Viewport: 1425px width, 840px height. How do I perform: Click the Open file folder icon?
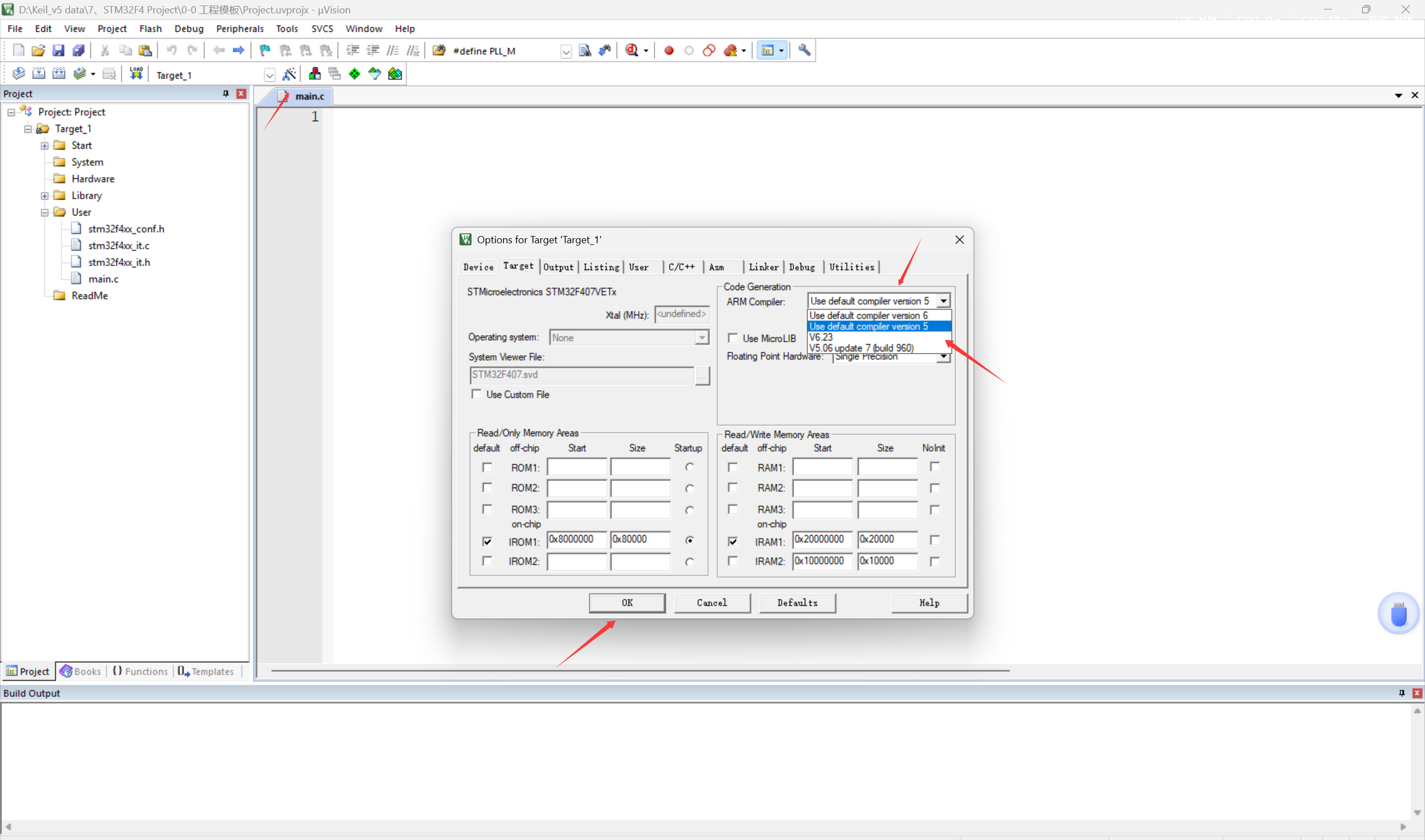(x=38, y=50)
